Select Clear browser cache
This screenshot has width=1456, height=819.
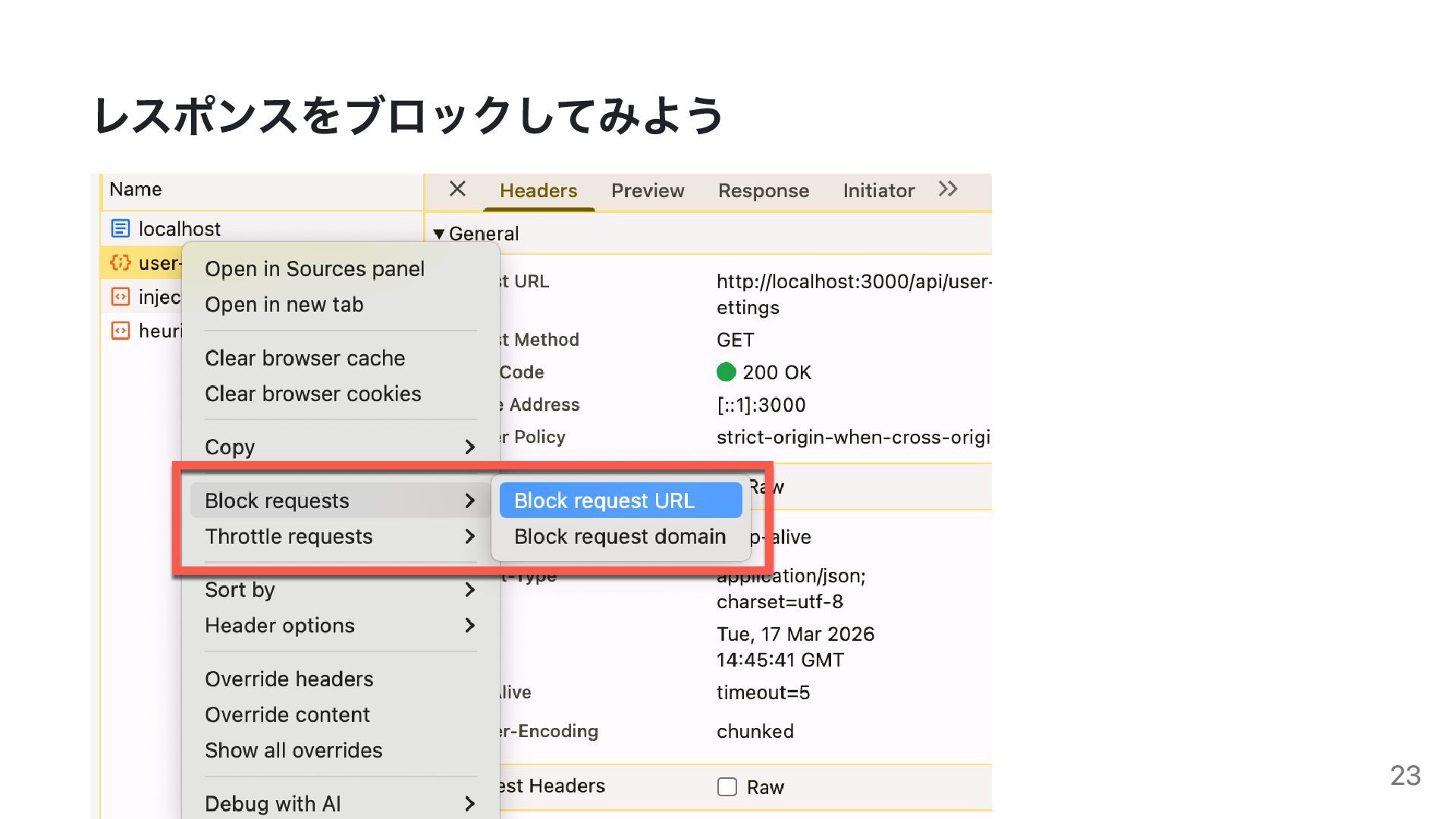(x=305, y=358)
